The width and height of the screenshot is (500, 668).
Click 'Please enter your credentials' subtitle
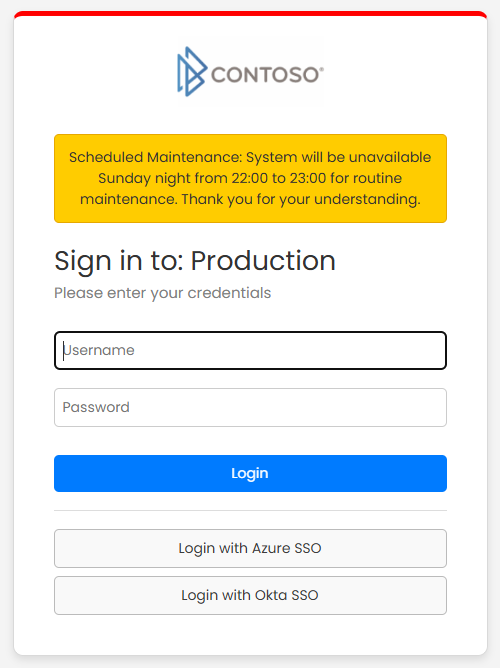pos(163,293)
